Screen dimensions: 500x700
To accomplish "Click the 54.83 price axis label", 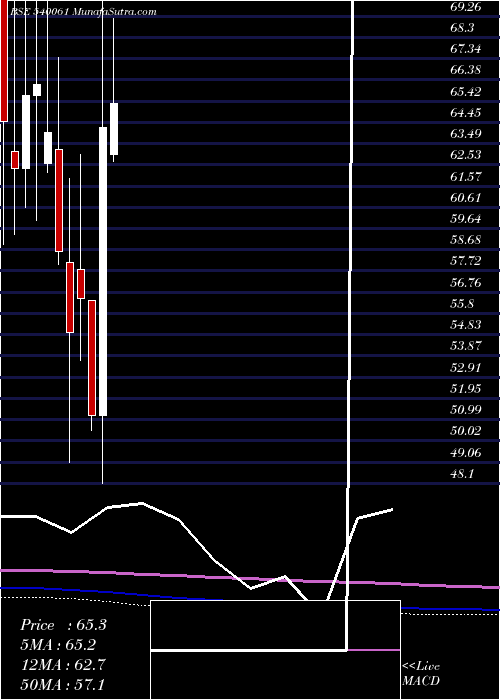I will [466, 326].
